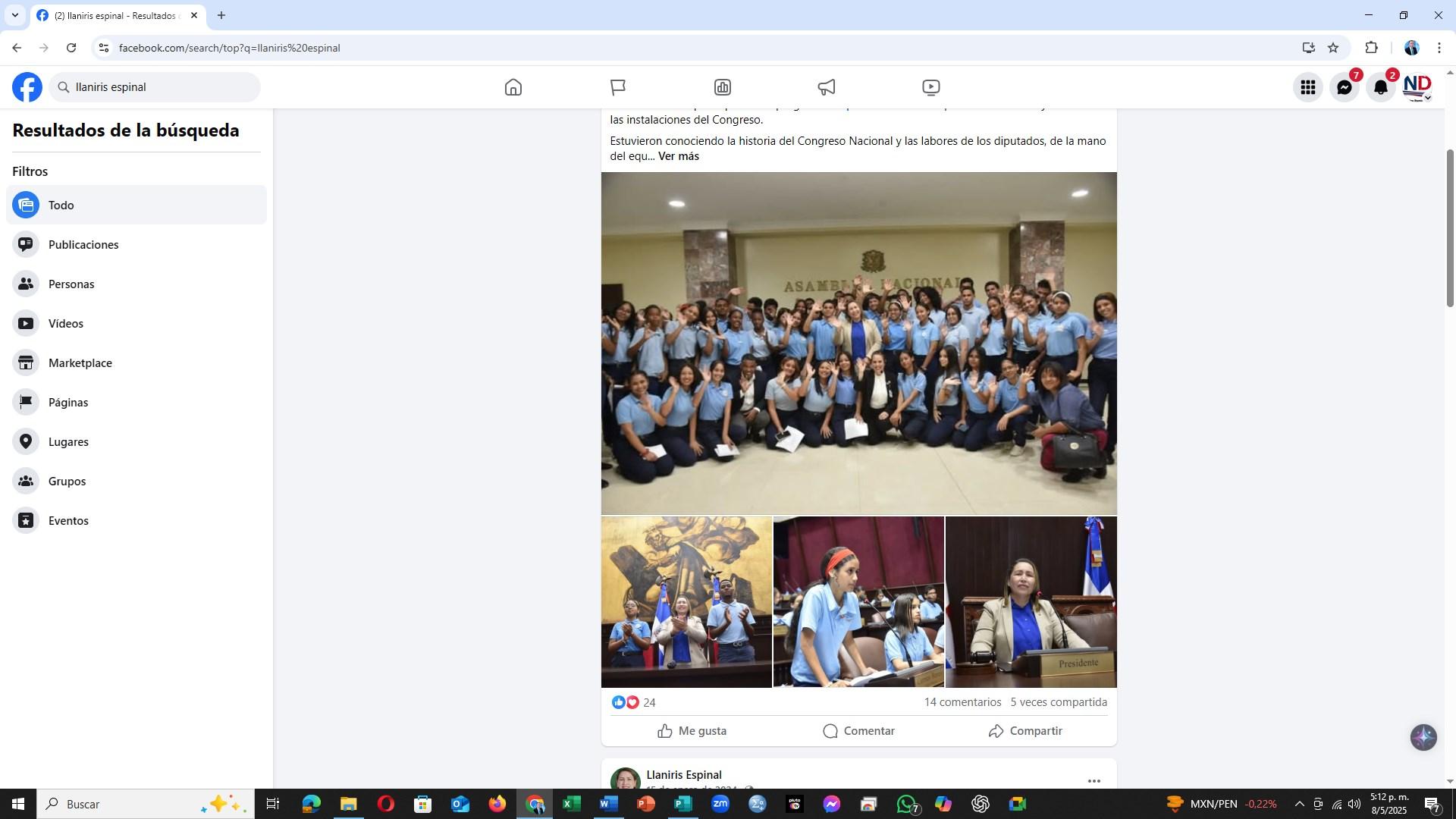Open the Pages flag icon

pos(618,87)
